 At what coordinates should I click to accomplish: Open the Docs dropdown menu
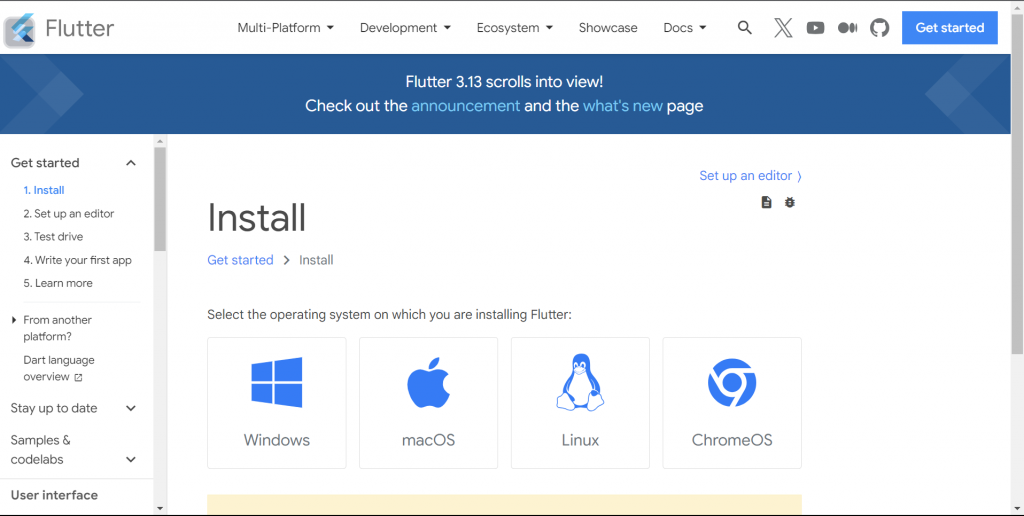tap(684, 27)
